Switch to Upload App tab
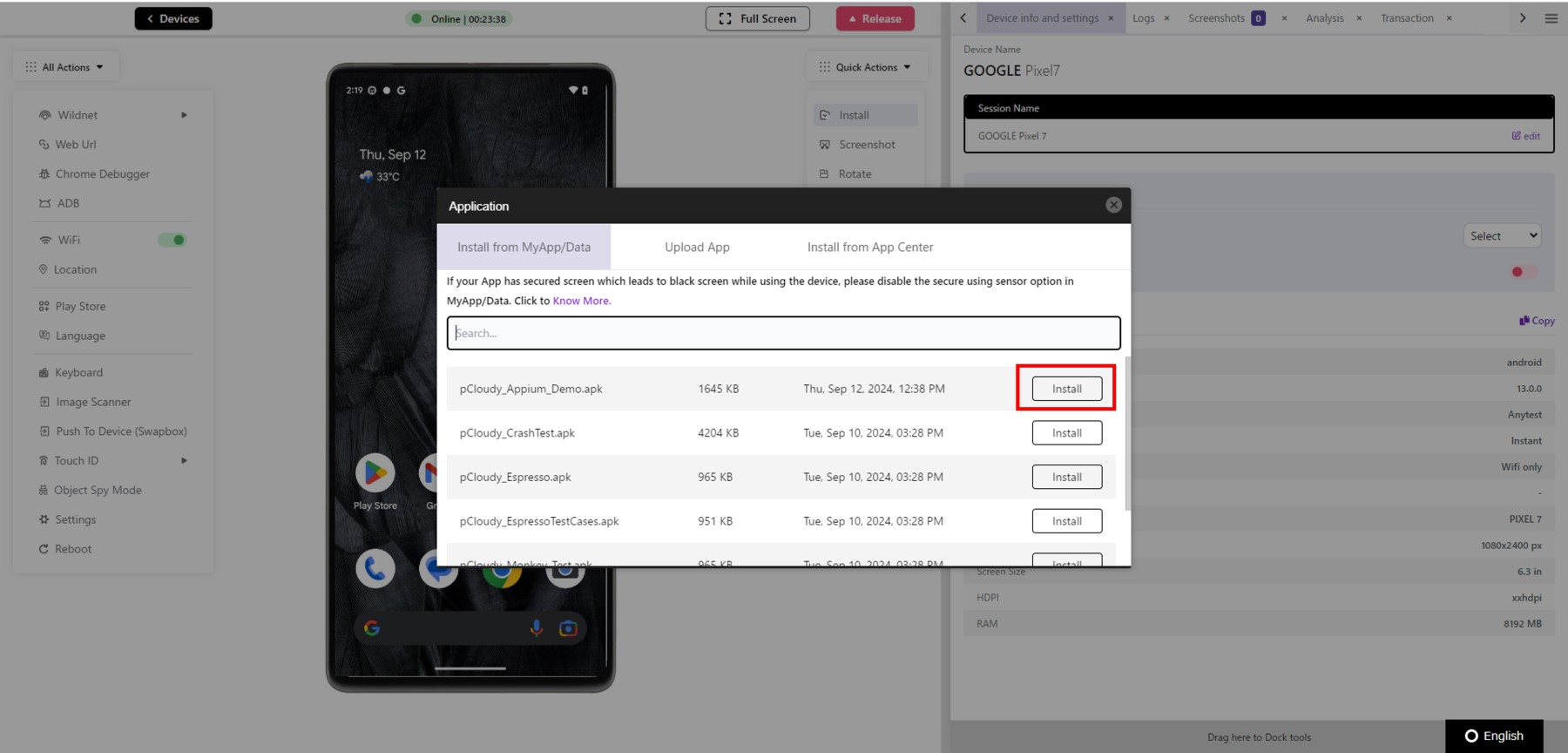 click(x=697, y=248)
